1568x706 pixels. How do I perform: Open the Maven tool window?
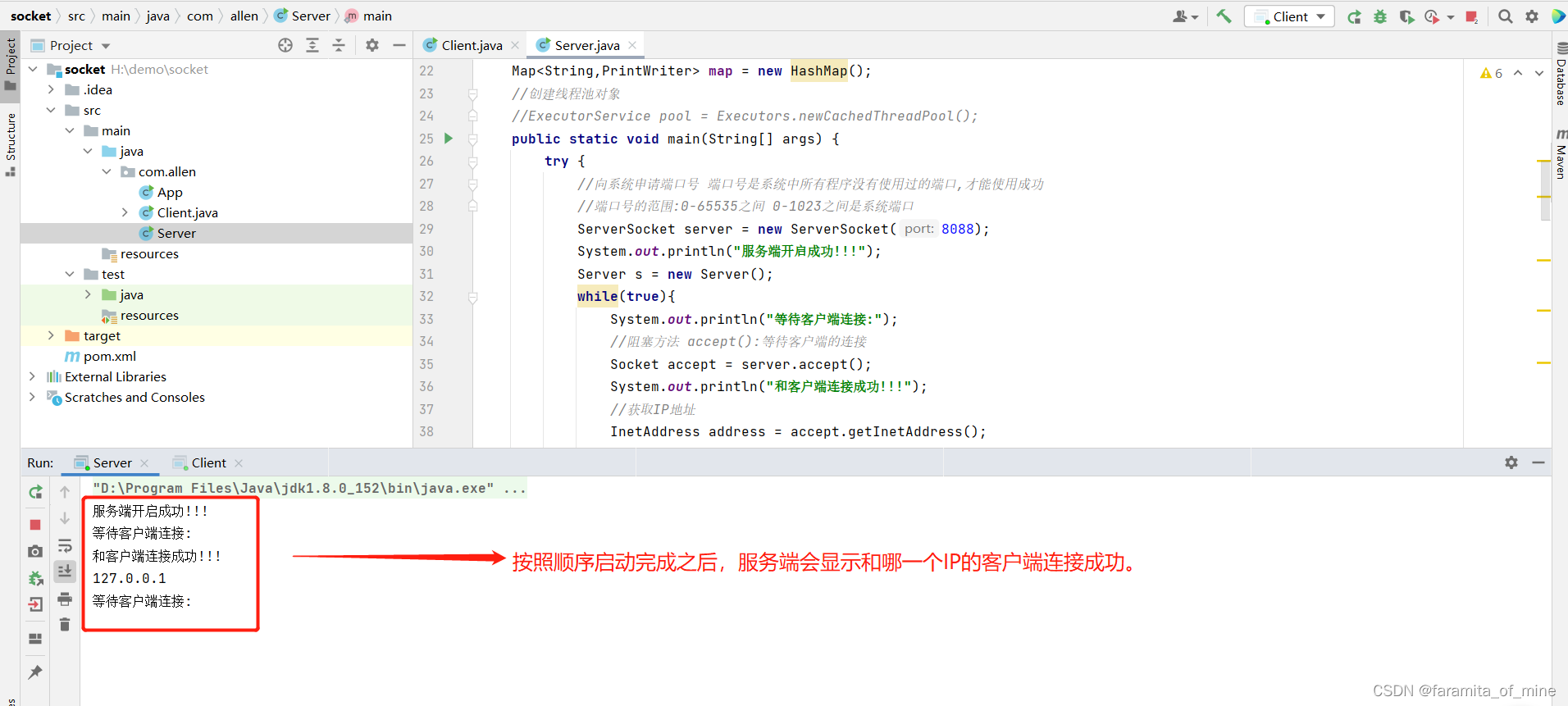[1561, 154]
